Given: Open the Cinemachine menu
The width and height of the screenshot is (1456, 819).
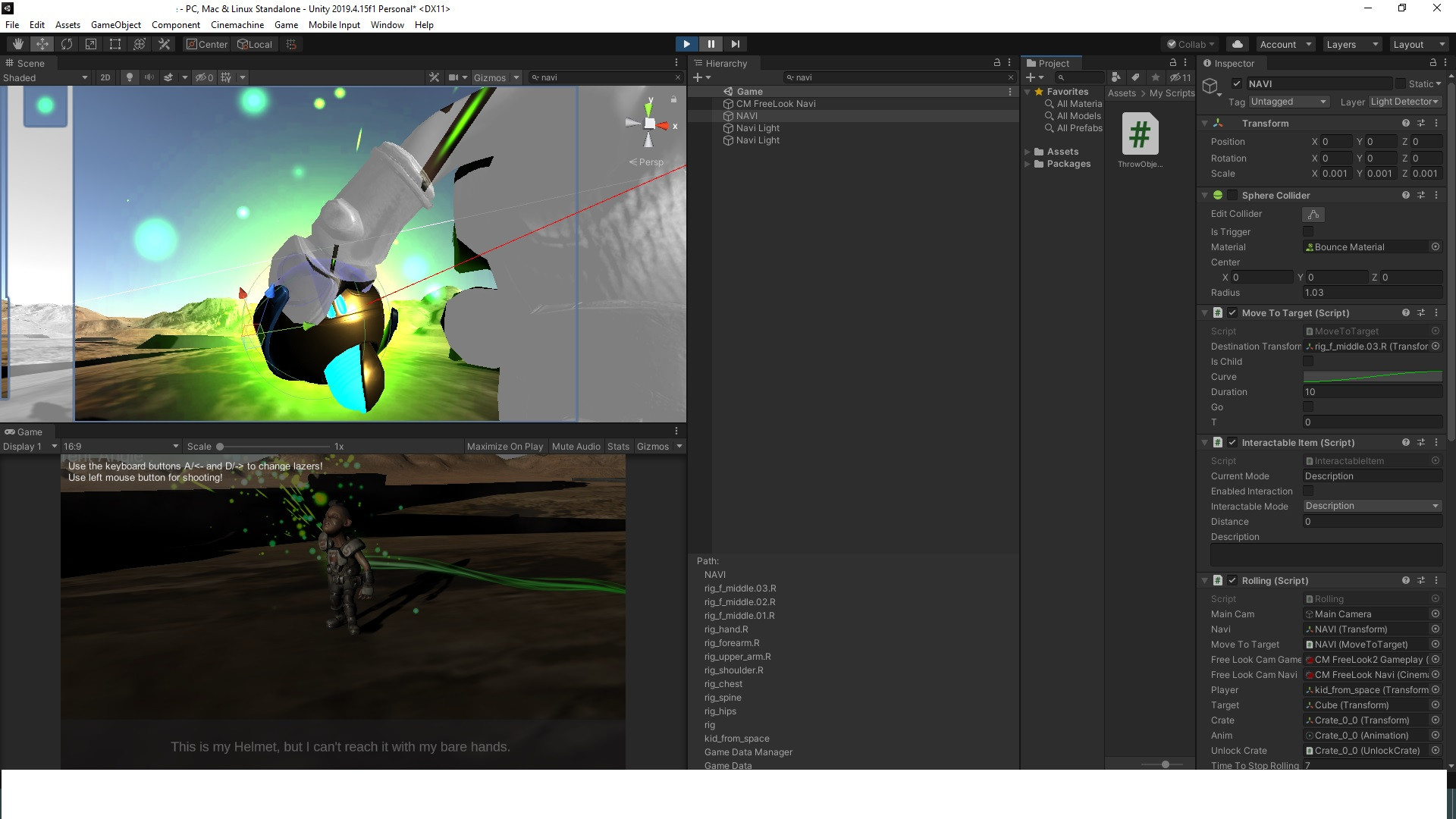Looking at the screenshot, I should [x=237, y=24].
